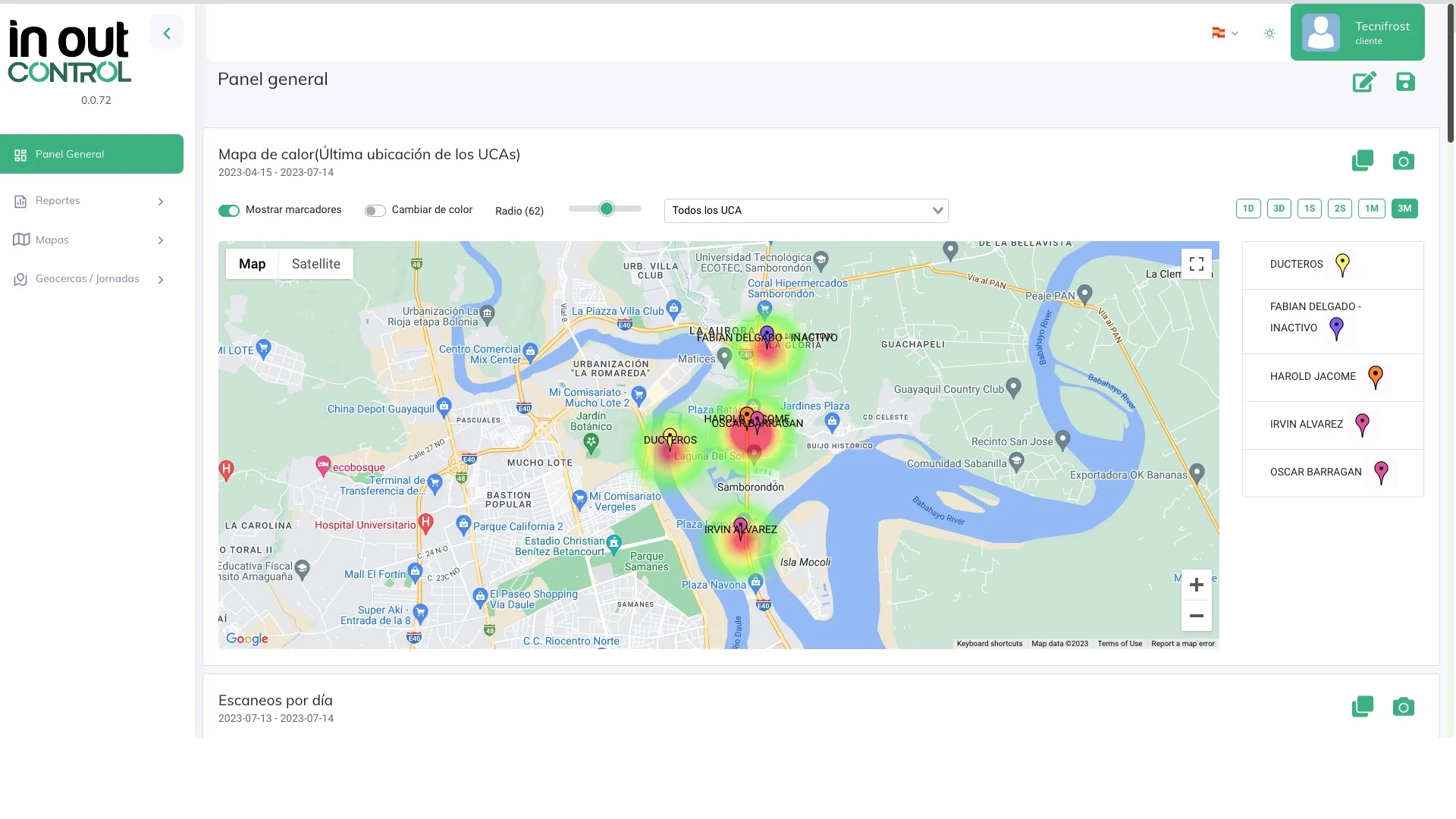Switch the map to Satellite view
Image resolution: width=1456 pixels, height=819 pixels.
pos(316,264)
